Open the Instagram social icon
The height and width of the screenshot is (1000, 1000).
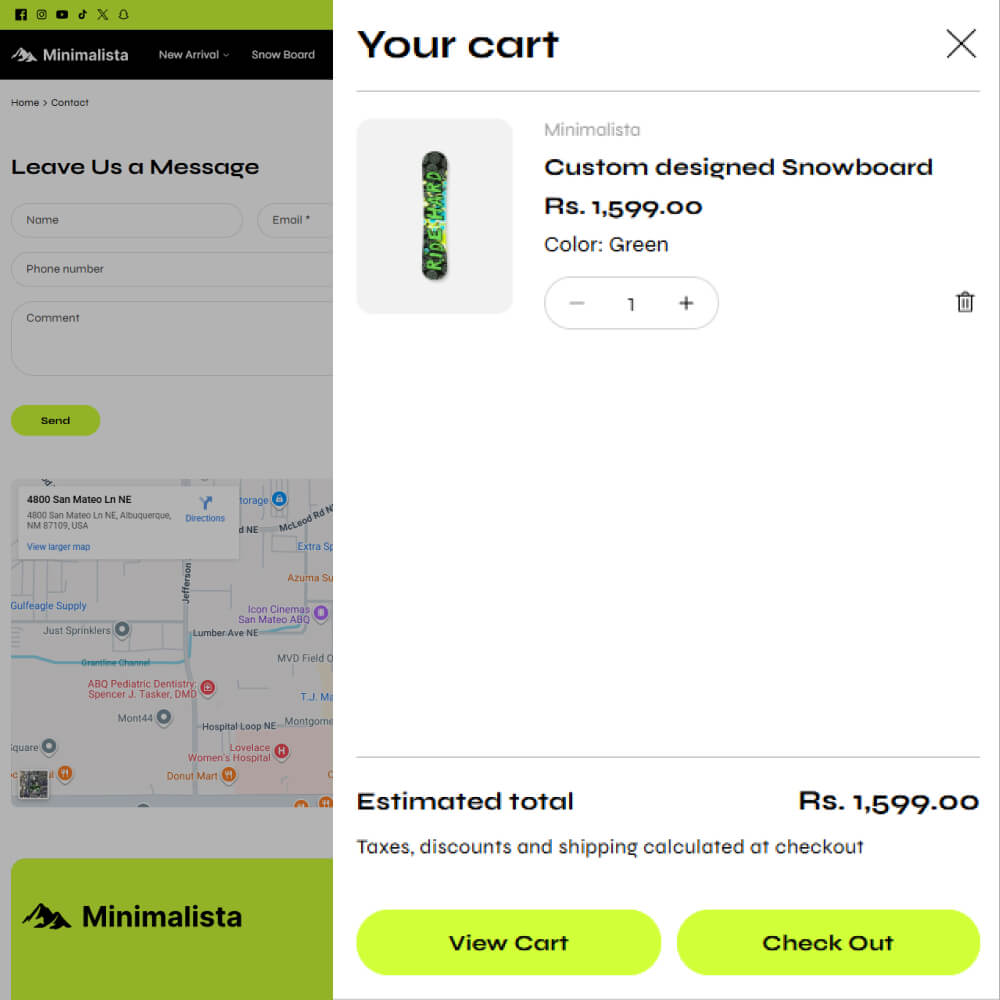click(41, 14)
